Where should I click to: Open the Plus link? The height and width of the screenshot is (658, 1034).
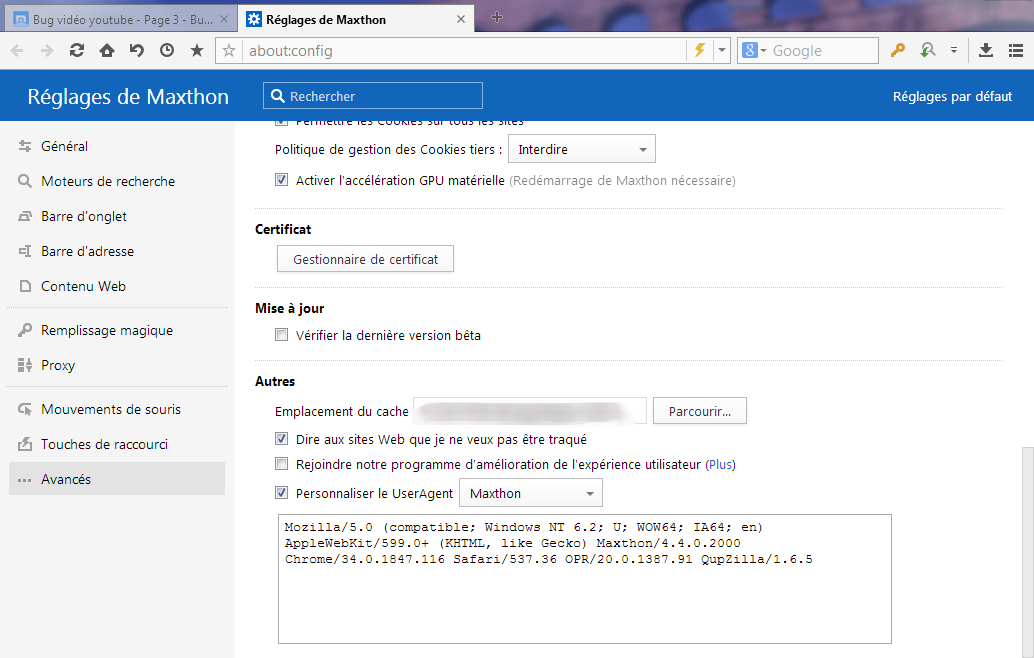coord(721,465)
